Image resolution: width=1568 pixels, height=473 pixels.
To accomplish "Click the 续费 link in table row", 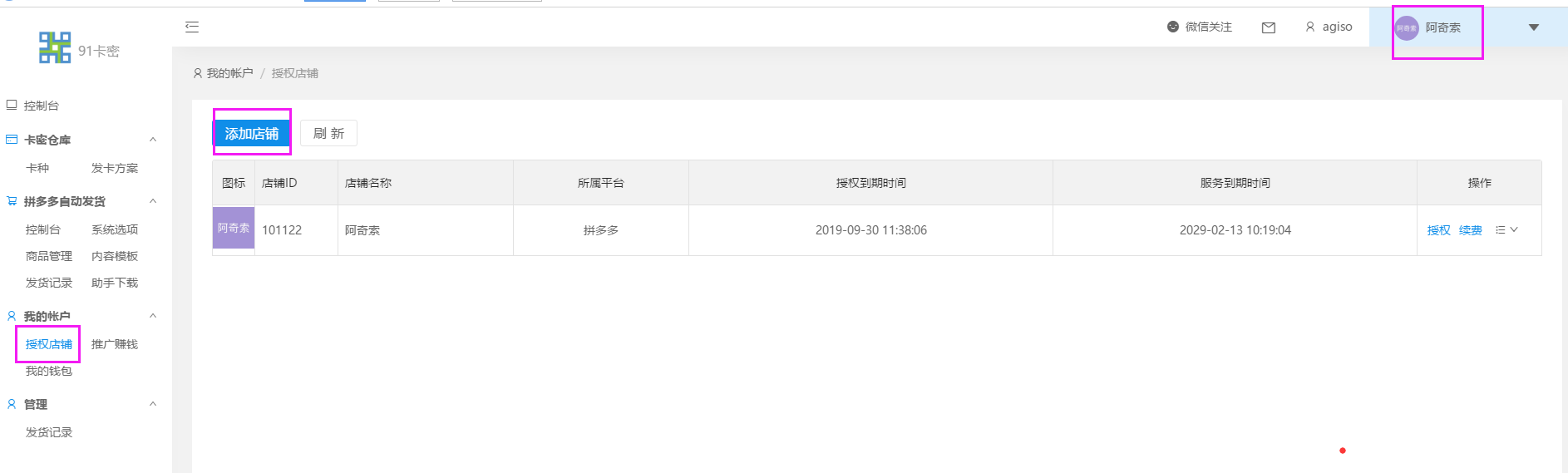I will [1470, 230].
